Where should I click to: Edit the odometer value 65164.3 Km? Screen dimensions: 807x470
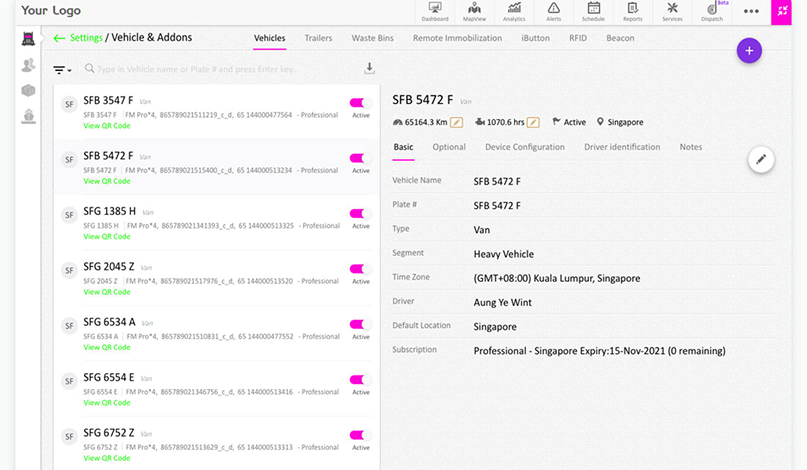pyautogui.click(x=457, y=122)
